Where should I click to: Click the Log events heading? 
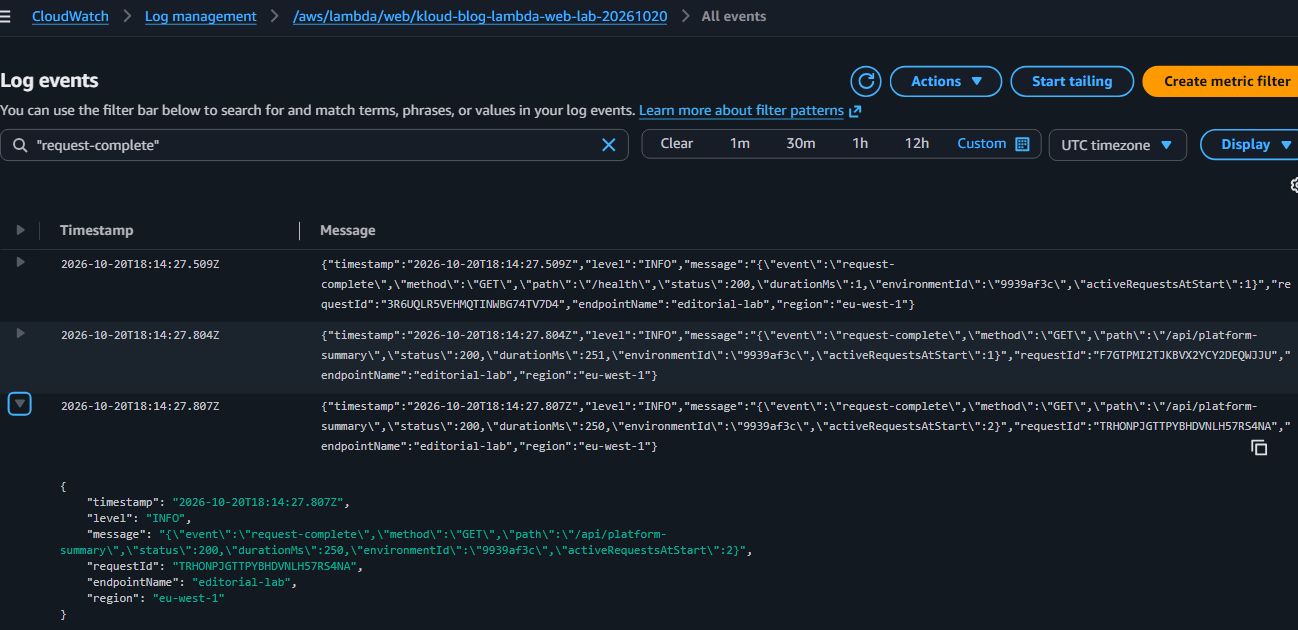coord(49,81)
